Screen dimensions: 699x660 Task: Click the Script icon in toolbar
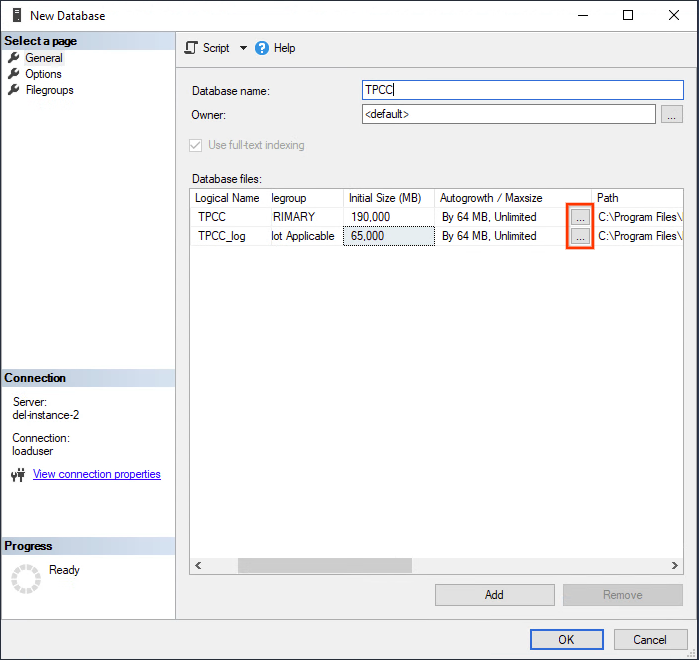pyautogui.click(x=191, y=48)
